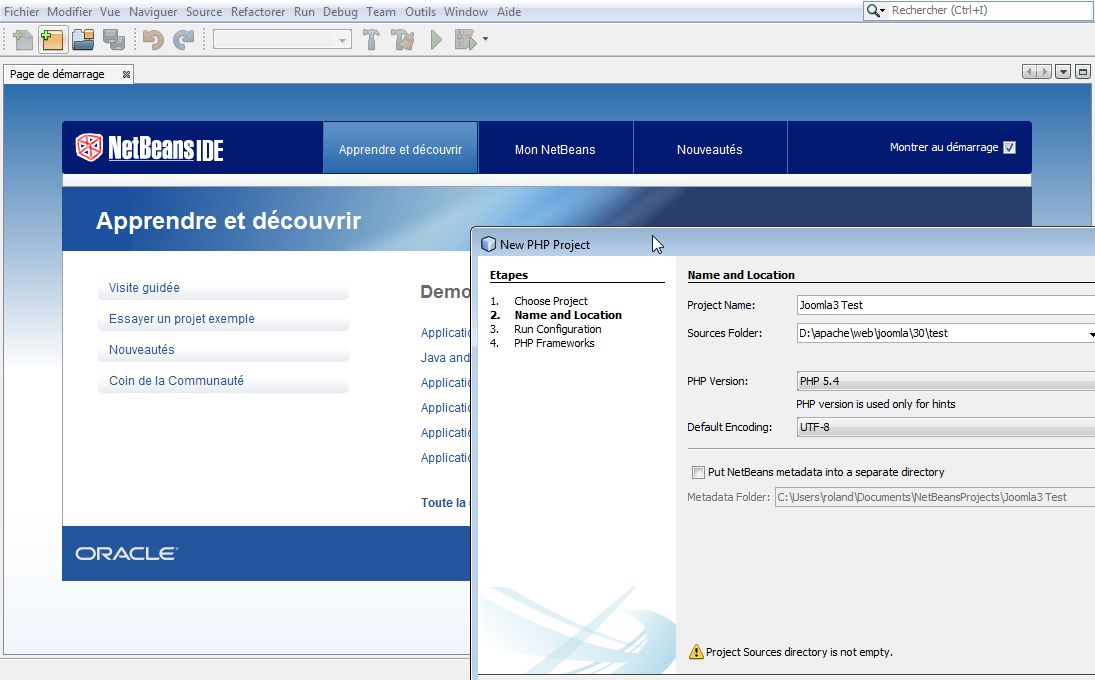Click the Save All toolbar icon

click(113, 40)
